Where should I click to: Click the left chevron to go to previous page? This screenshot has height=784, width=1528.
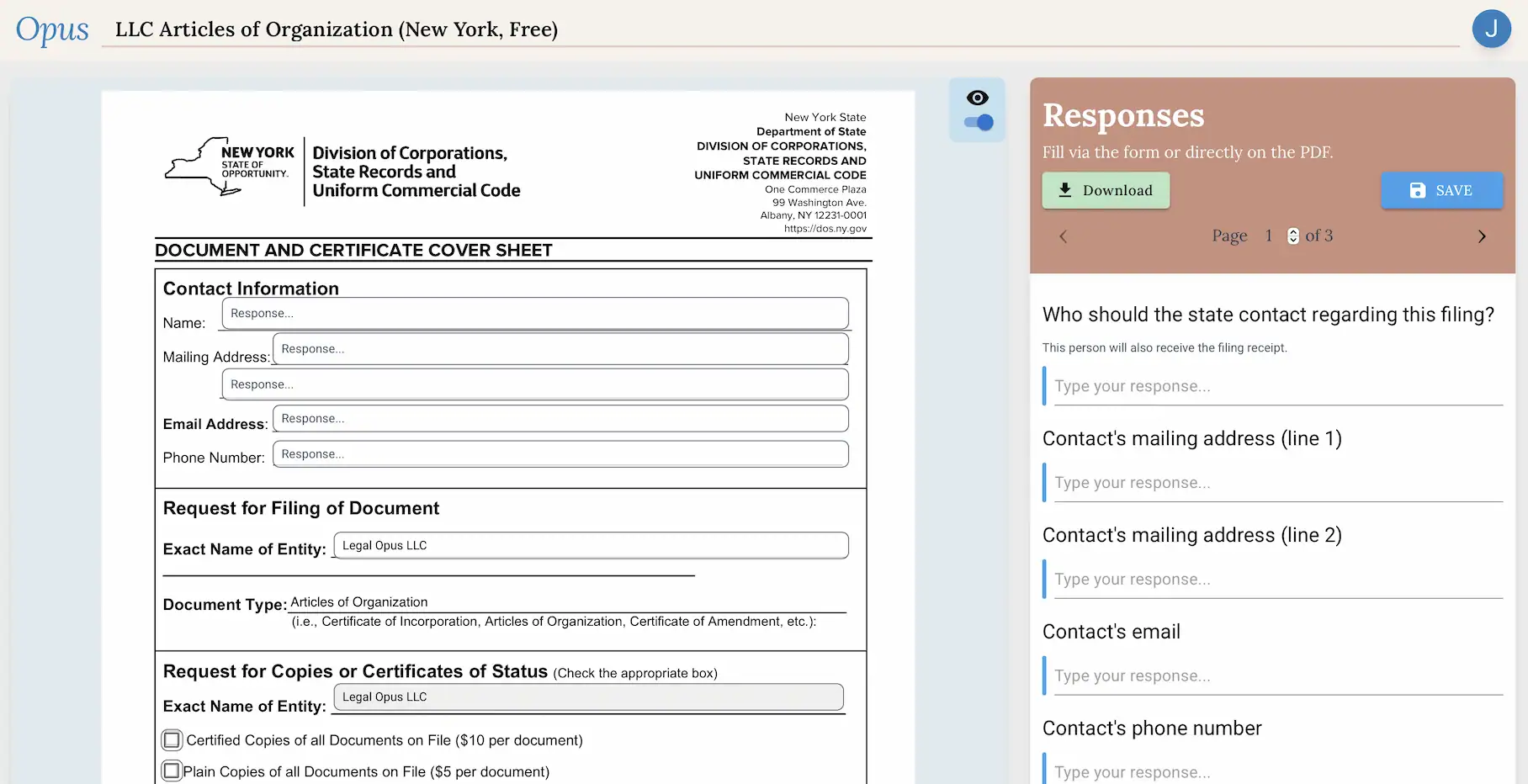(x=1063, y=236)
